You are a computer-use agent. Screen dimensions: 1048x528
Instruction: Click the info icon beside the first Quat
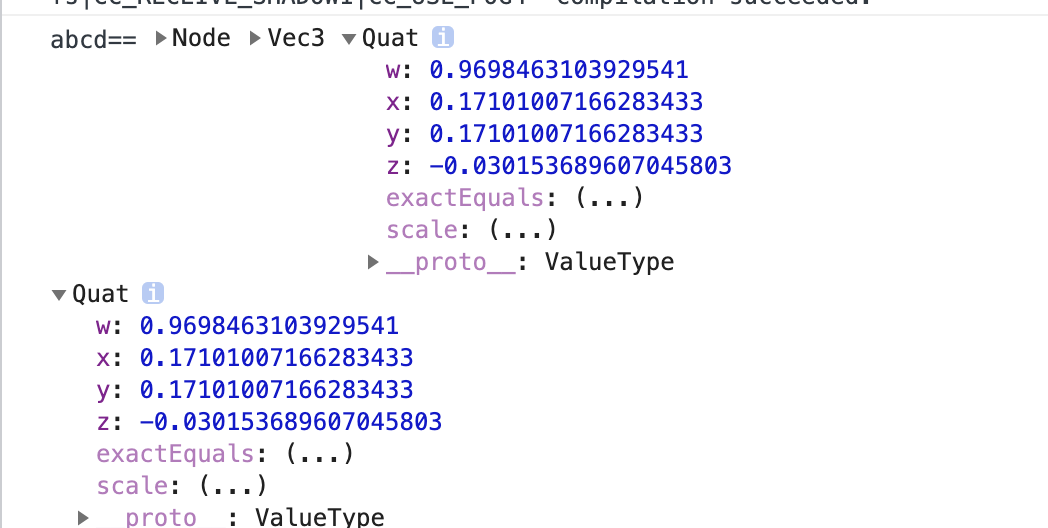point(442,39)
